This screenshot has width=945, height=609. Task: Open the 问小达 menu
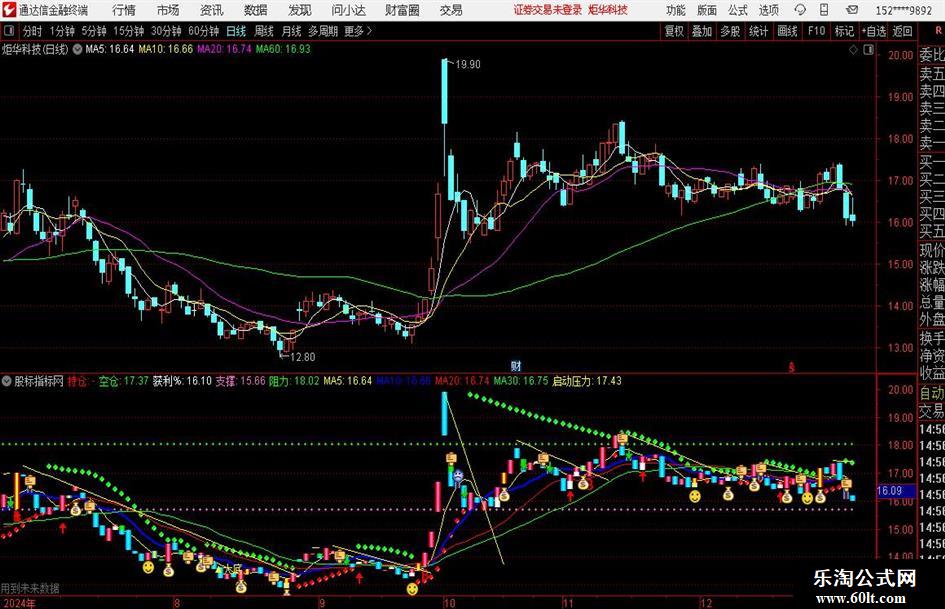pyautogui.click(x=348, y=10)
